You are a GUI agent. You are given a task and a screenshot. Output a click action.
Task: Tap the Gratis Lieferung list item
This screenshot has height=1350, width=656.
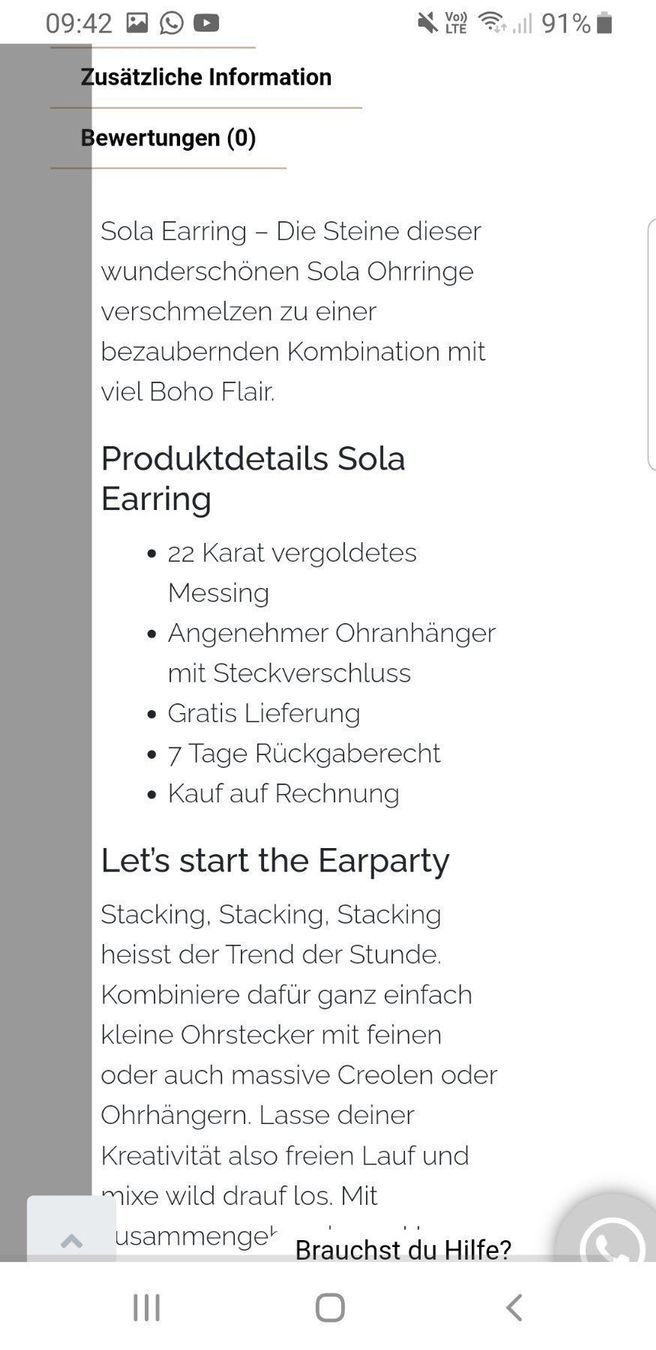(x=264, y=713)
